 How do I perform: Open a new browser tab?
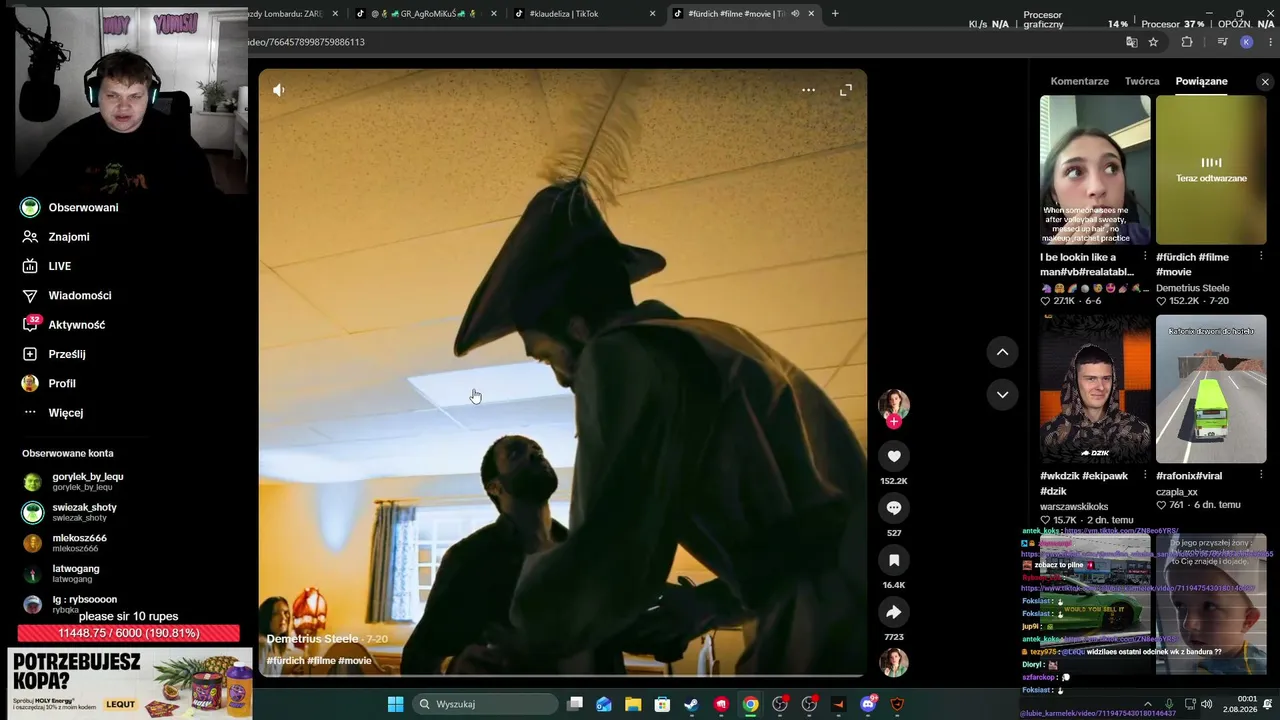click(x=835, y=14)
